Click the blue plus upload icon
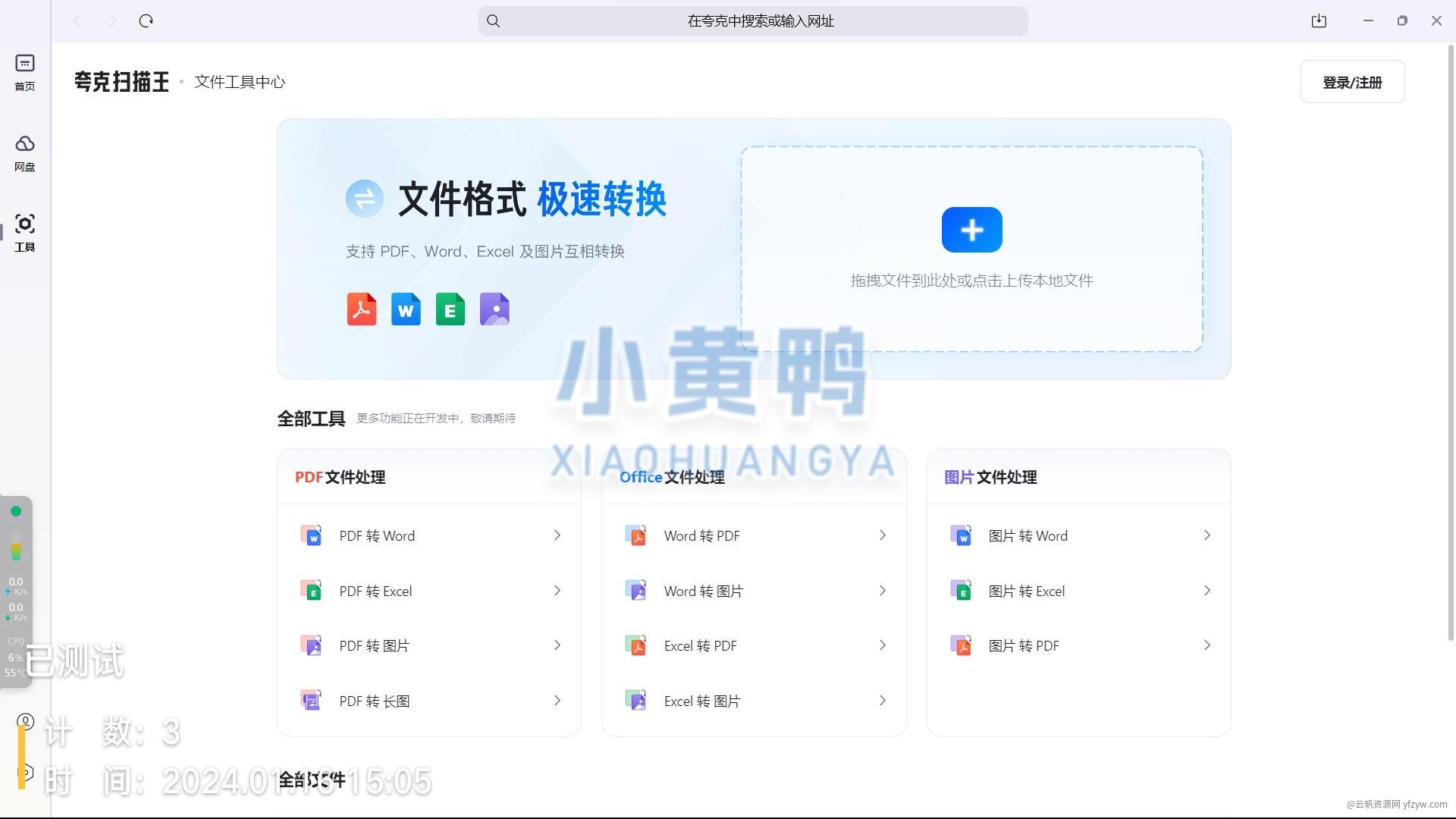The width and height of the screenshot is (1456, 819). pos(971,230)
